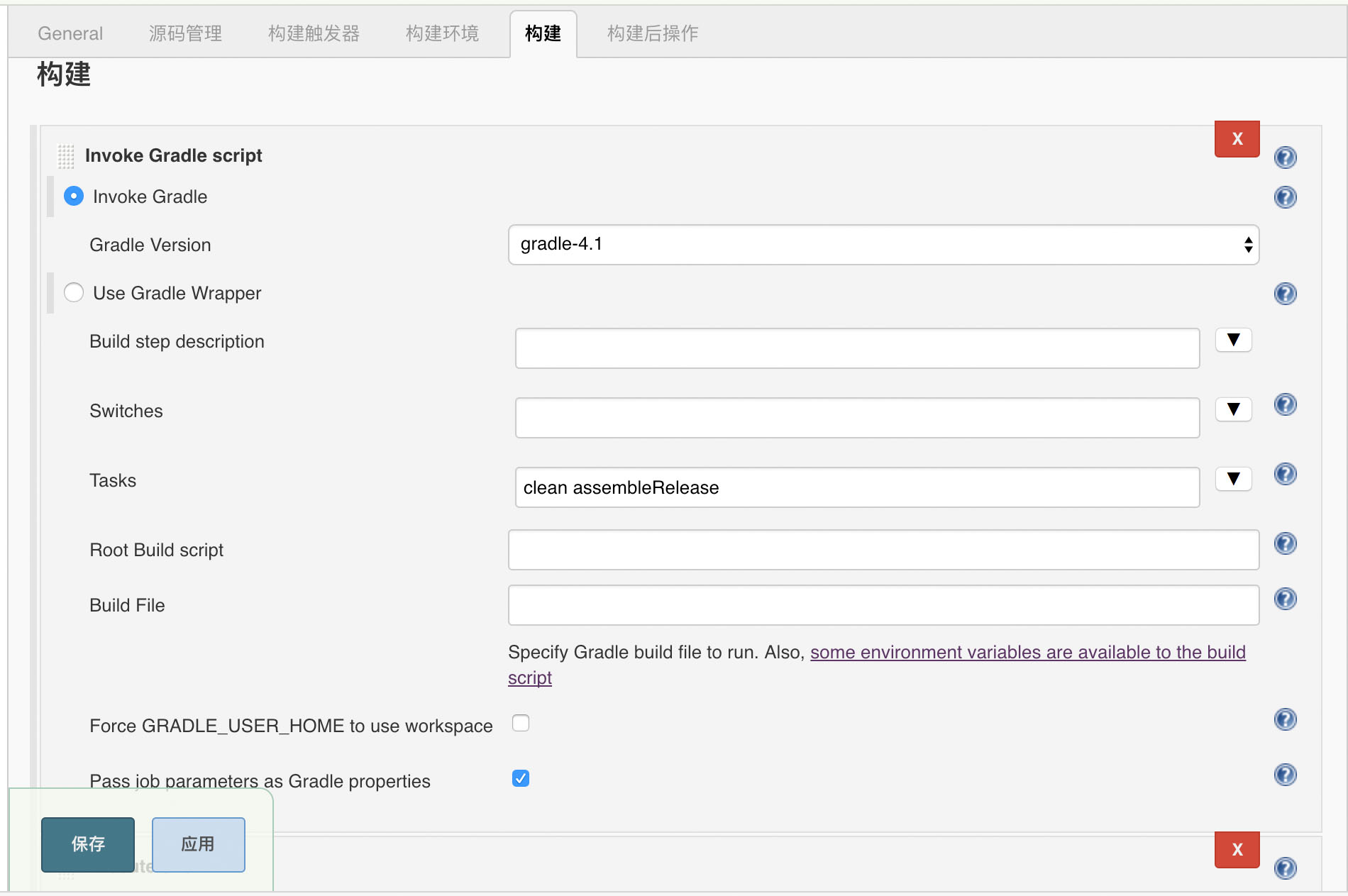1348x896 pixels.
Task: Enable Force GRADLE_USER_HOME to use workspace
Action: [x=521, y=723]
